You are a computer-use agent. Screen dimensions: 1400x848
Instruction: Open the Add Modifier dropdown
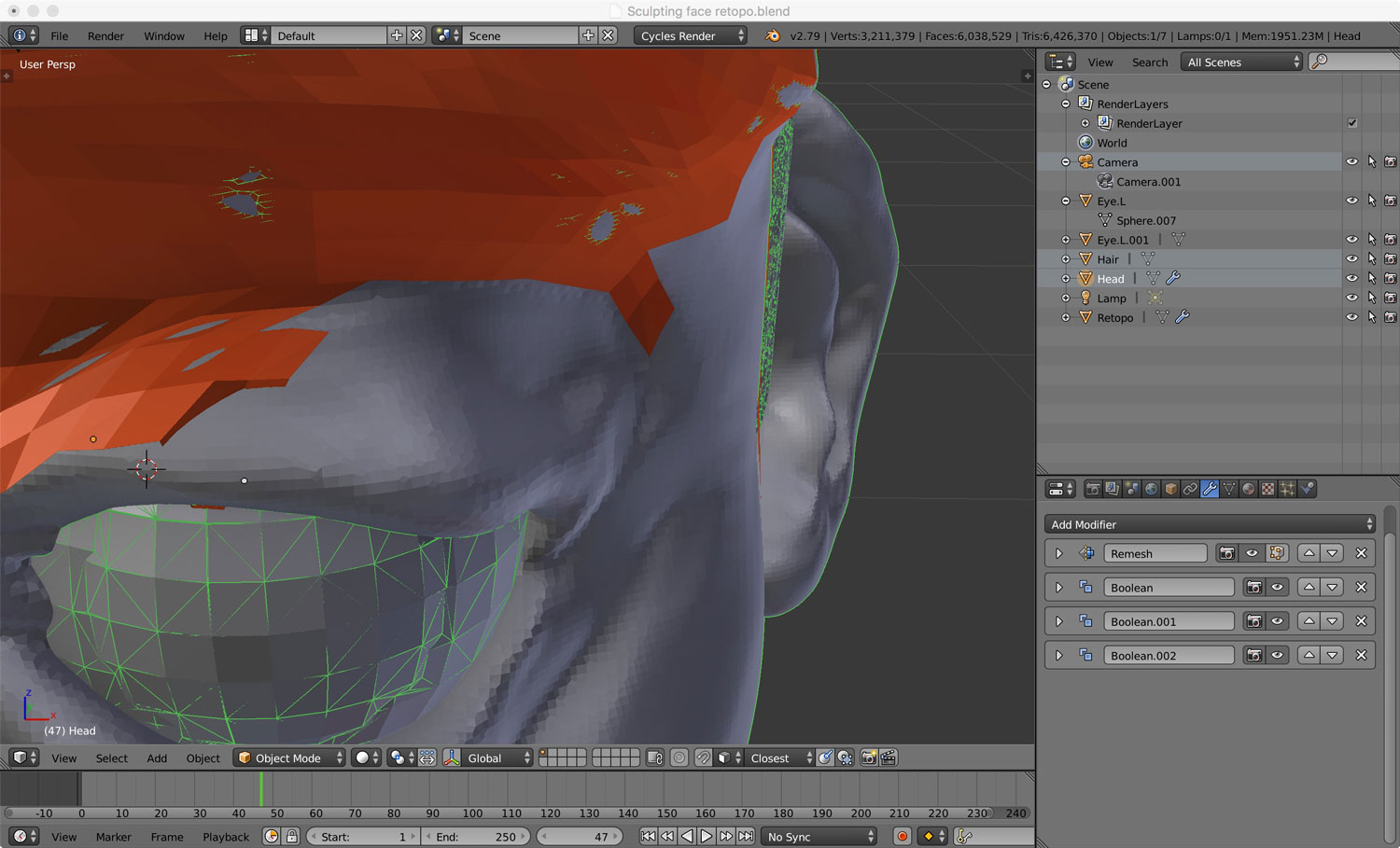[1210, 524]
